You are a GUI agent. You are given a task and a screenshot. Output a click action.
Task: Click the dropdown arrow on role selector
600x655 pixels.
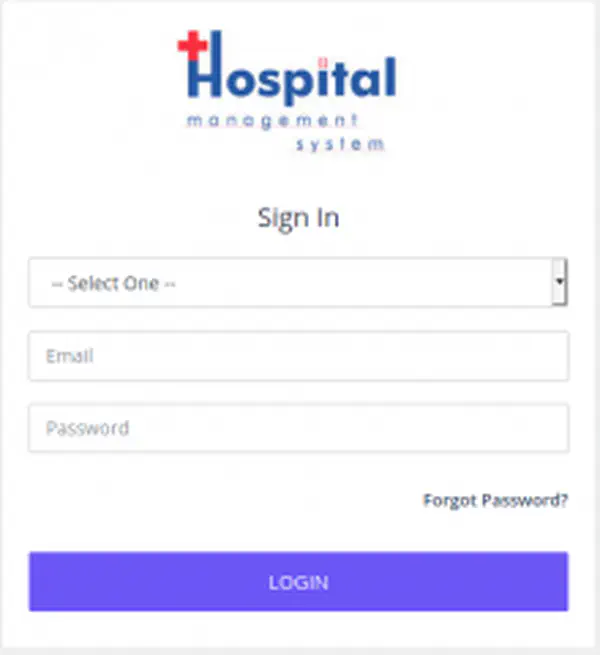point(559,282)
